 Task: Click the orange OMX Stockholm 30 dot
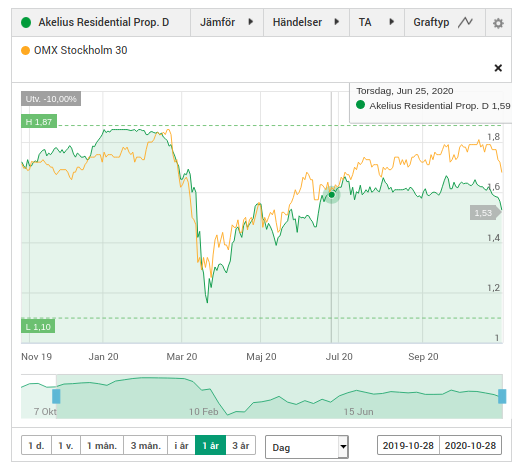coord(25,50)
